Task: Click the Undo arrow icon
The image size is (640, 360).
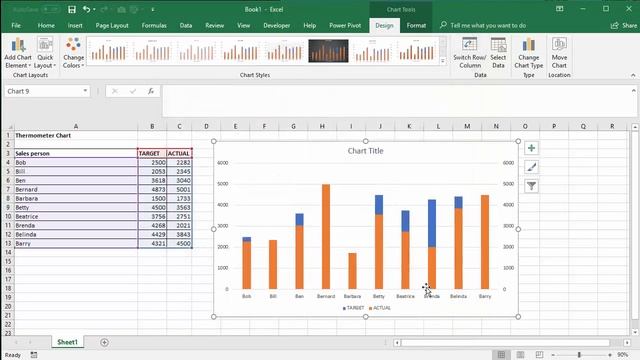Action: click(x=86, y=9)
